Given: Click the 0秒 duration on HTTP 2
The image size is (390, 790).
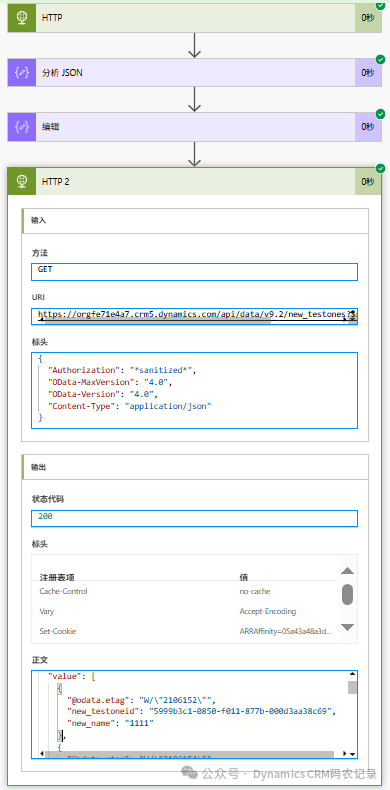Looking at the screenshot, I should click(368, 181).
